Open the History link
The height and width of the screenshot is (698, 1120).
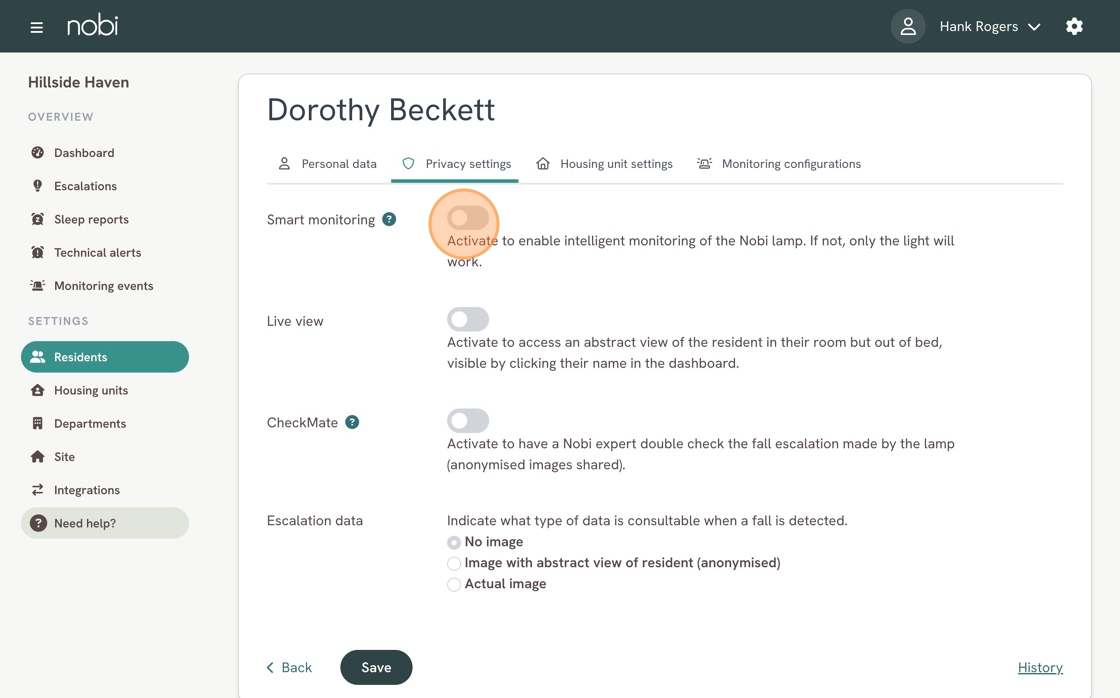pyautogui.click(x=1040, y=667)
